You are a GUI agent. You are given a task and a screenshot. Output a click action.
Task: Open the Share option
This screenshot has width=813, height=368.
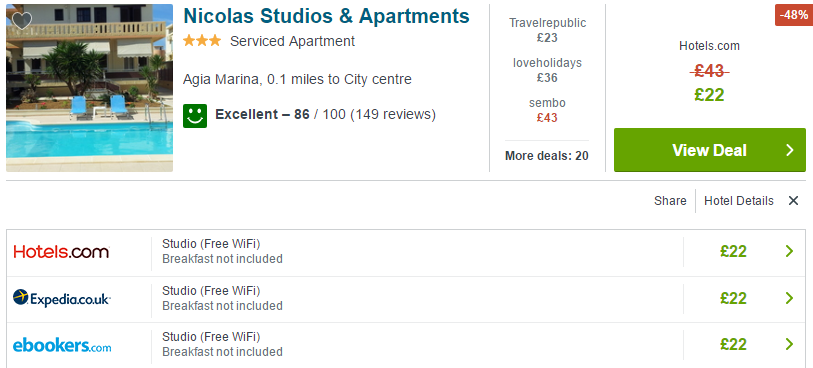coord(670,201)
